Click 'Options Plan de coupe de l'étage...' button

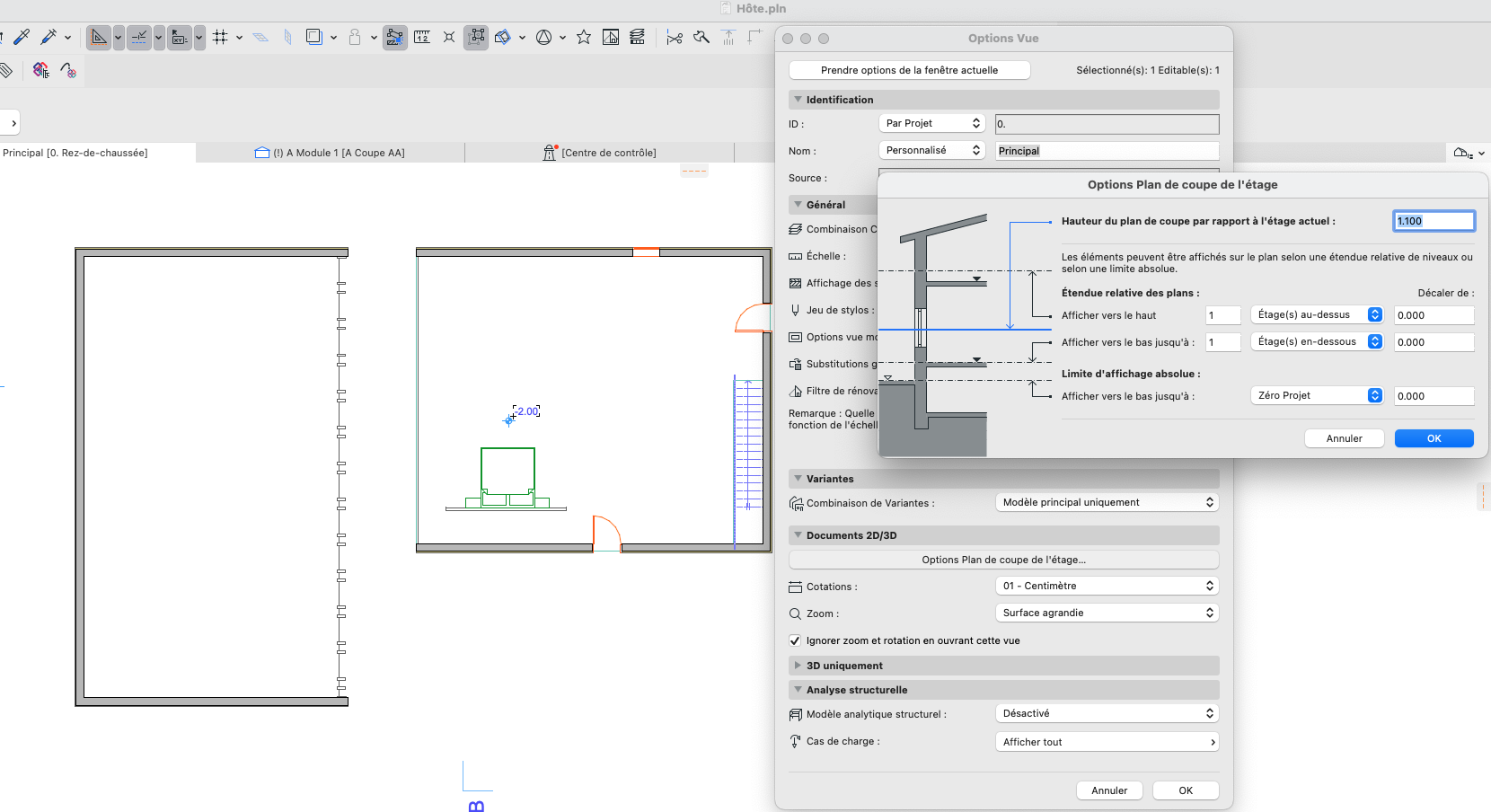coord(1003,560)
